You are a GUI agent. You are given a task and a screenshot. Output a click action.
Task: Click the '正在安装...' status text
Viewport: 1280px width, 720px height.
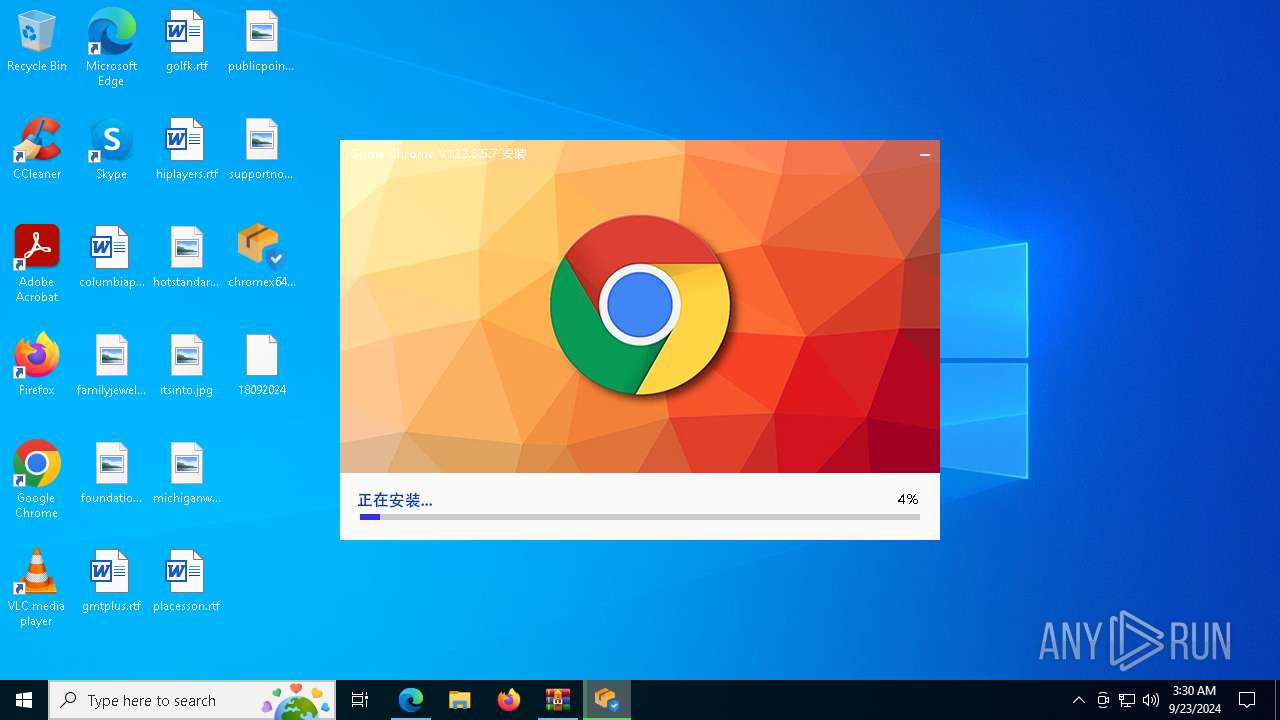coord(395,500)
